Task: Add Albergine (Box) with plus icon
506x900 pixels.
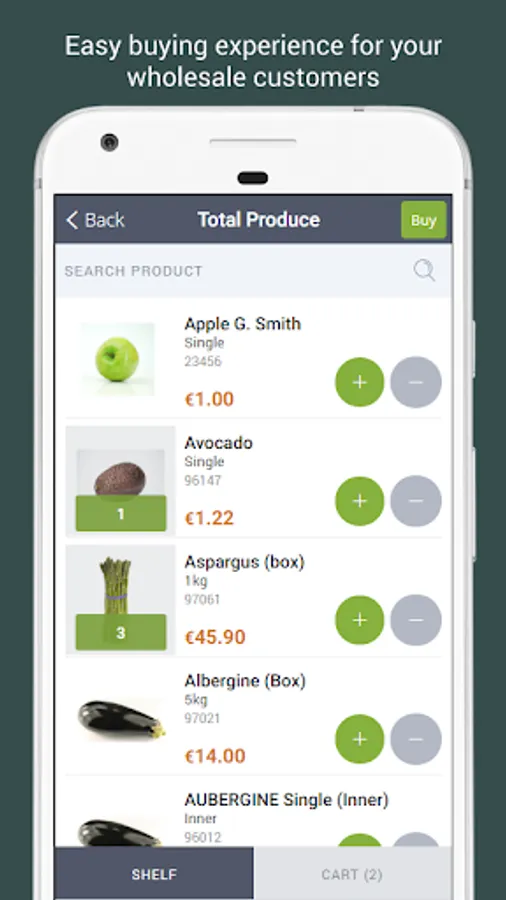Action: [x=360, y=739]
